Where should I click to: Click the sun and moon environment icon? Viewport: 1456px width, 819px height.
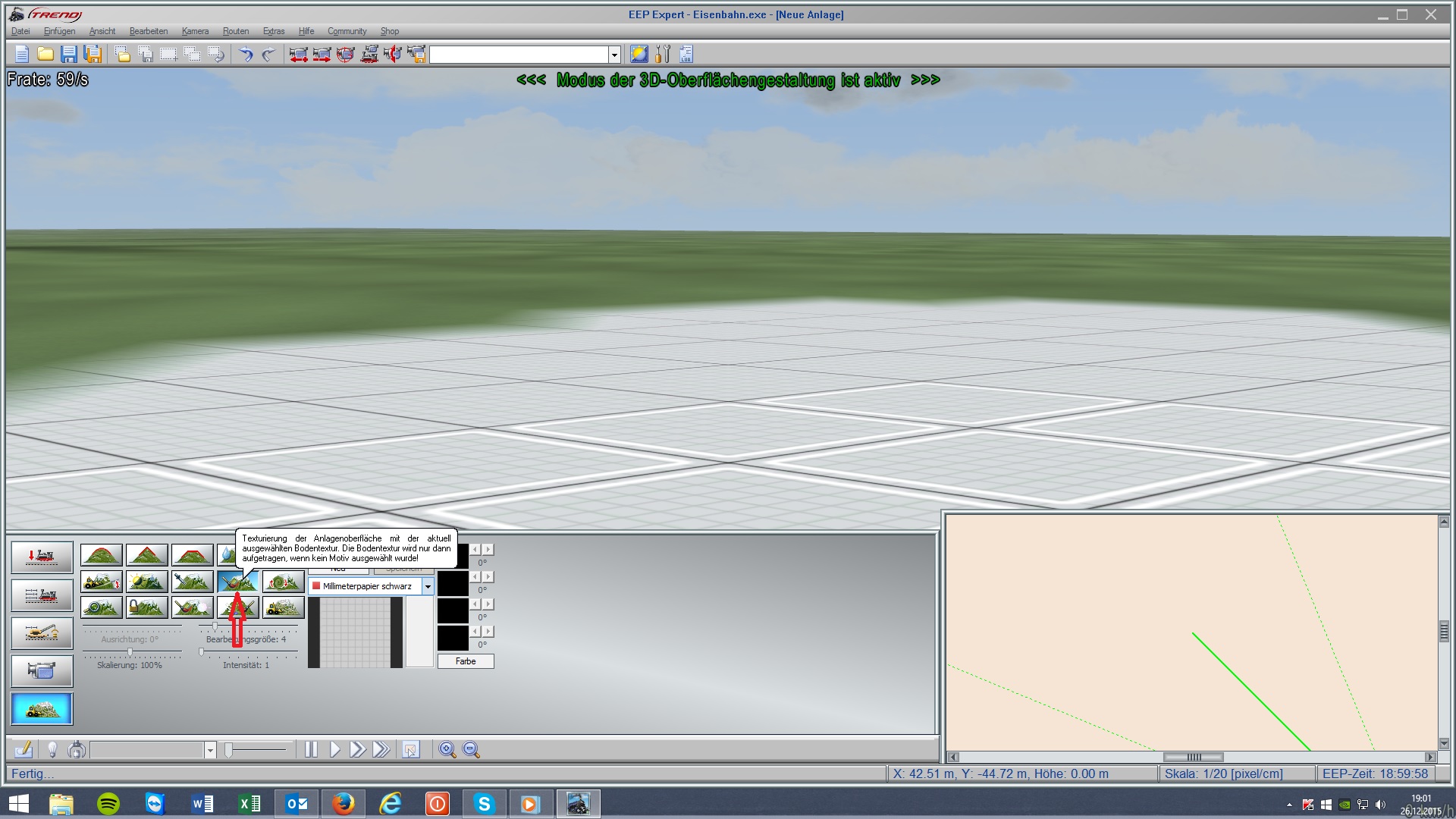pos(639,54)
